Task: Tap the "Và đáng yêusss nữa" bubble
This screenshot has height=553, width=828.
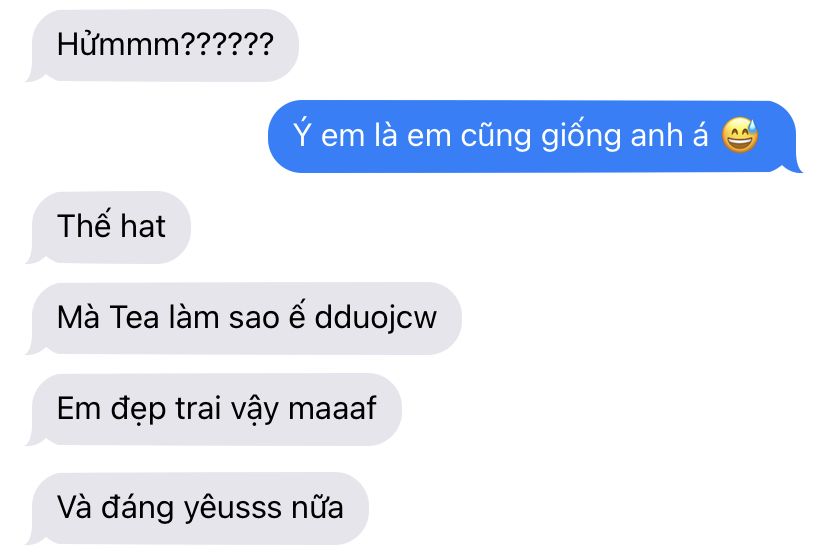Action: point(197,508)
